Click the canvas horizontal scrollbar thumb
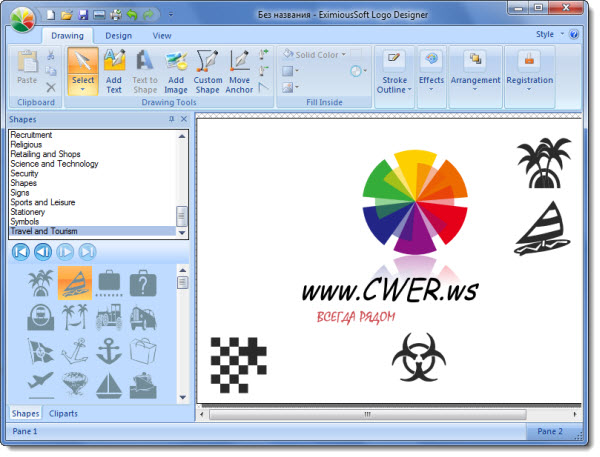Screen dimensions: 600x457 point(368,414)
